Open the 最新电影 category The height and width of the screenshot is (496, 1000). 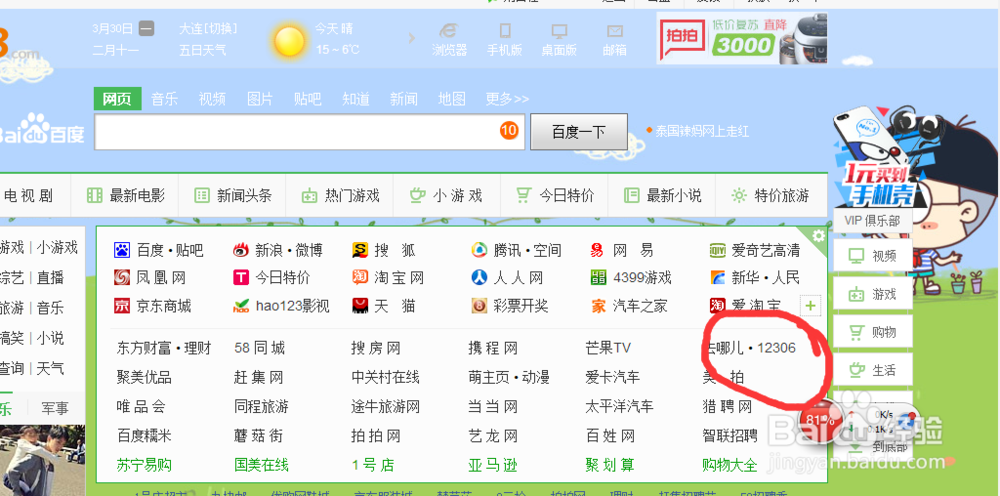126,196
